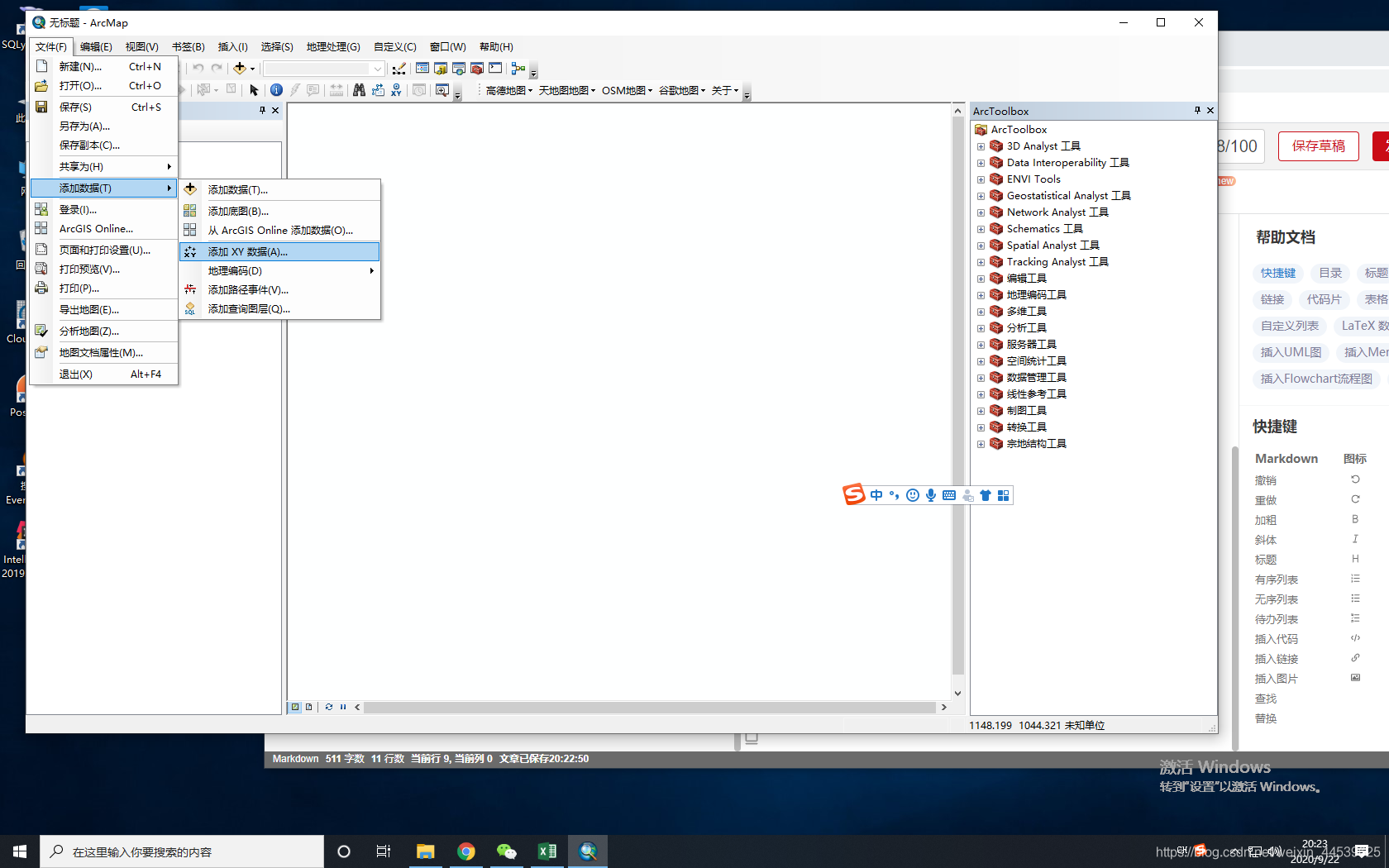Open the Search window icon

[459, 68]
